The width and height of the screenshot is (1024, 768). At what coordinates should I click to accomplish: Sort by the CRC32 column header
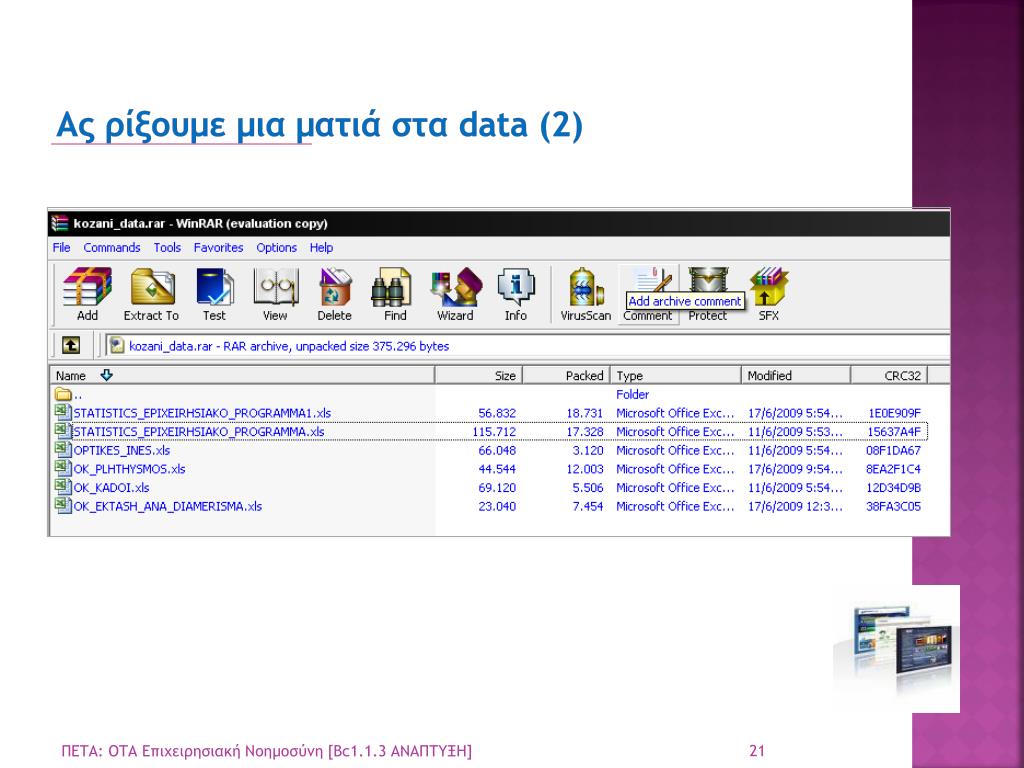[x=889, y=376]
